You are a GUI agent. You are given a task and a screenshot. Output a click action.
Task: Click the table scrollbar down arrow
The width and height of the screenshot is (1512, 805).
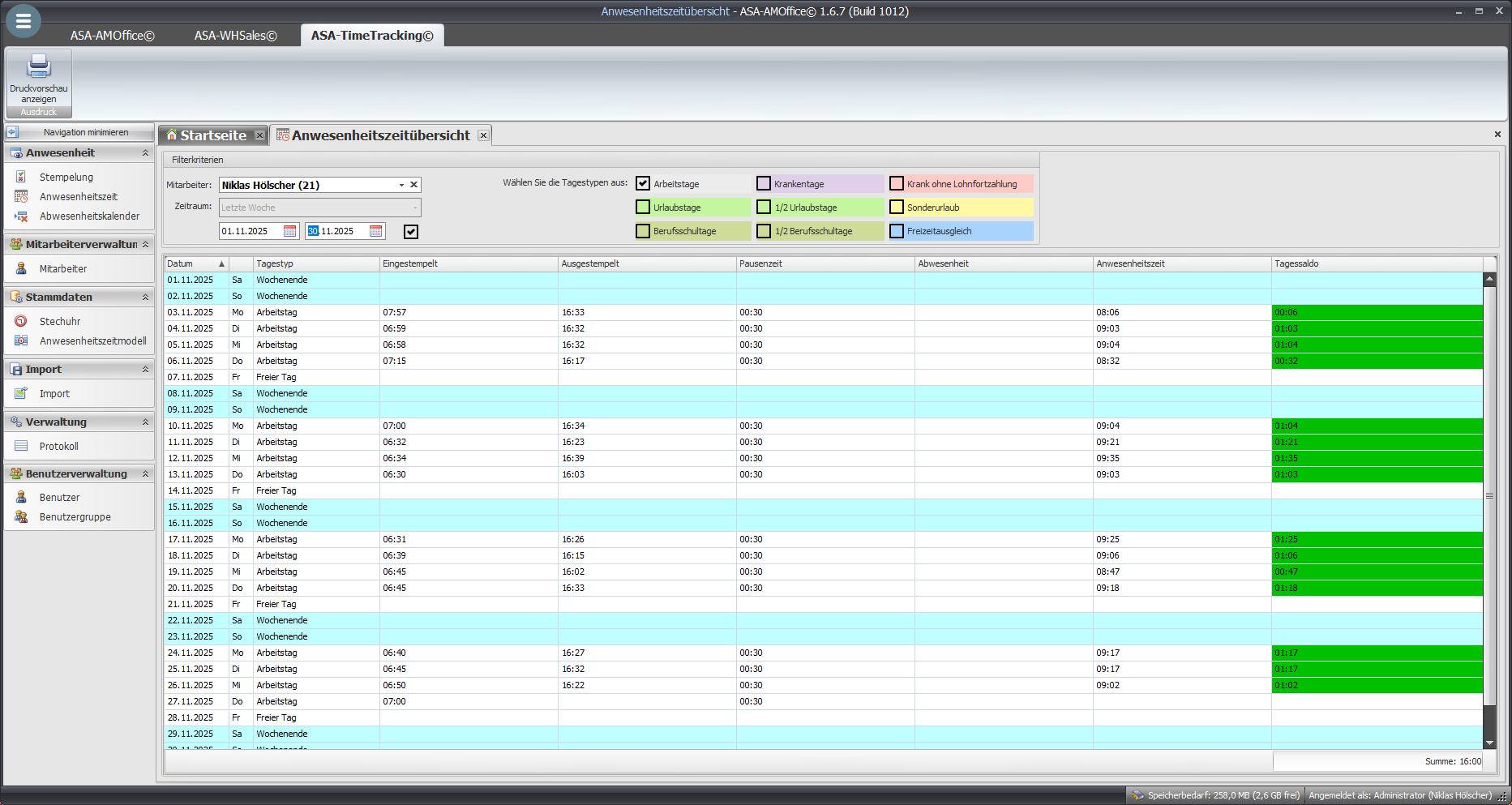click(1489, 743)
